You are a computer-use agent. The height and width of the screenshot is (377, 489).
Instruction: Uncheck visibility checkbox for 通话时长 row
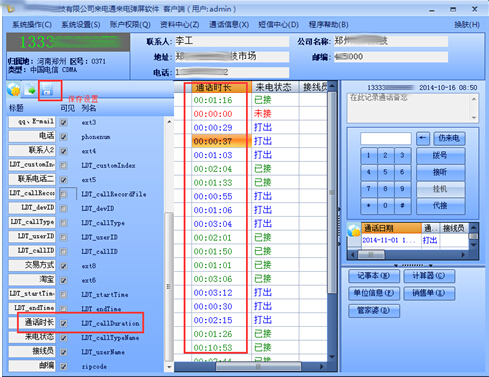[64, 323]
